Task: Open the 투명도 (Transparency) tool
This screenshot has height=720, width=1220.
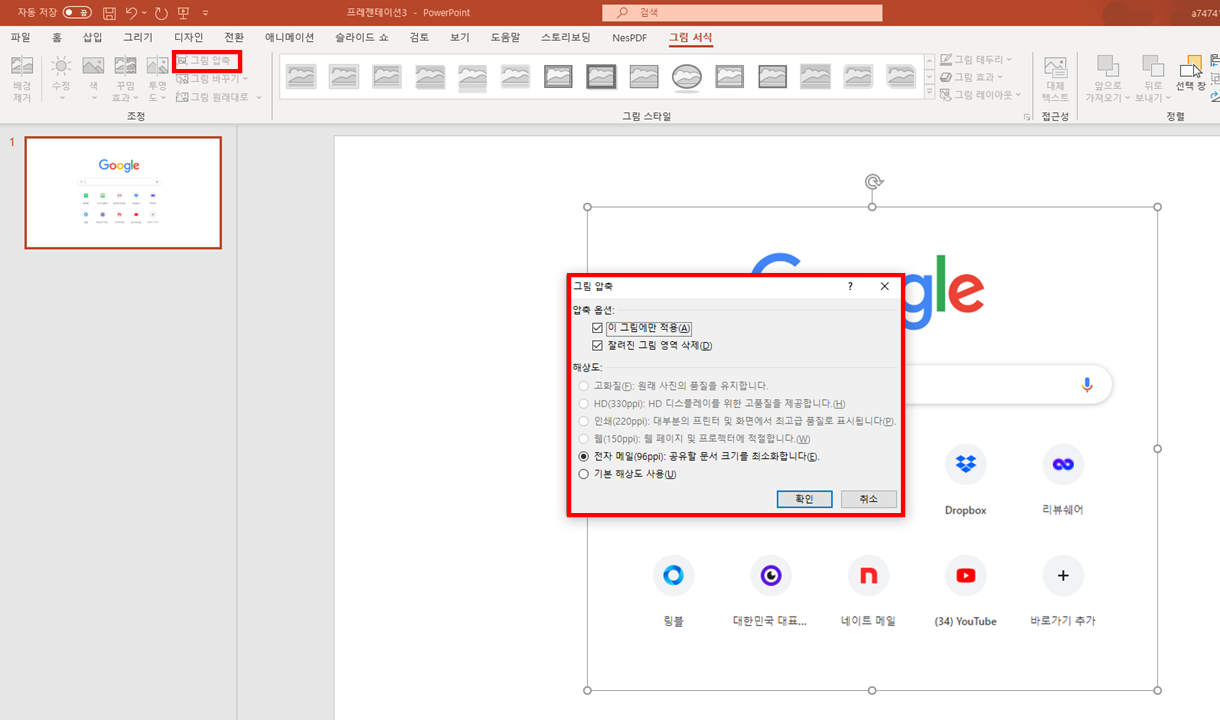Action: pyautogui.click(x=157, y=79)
